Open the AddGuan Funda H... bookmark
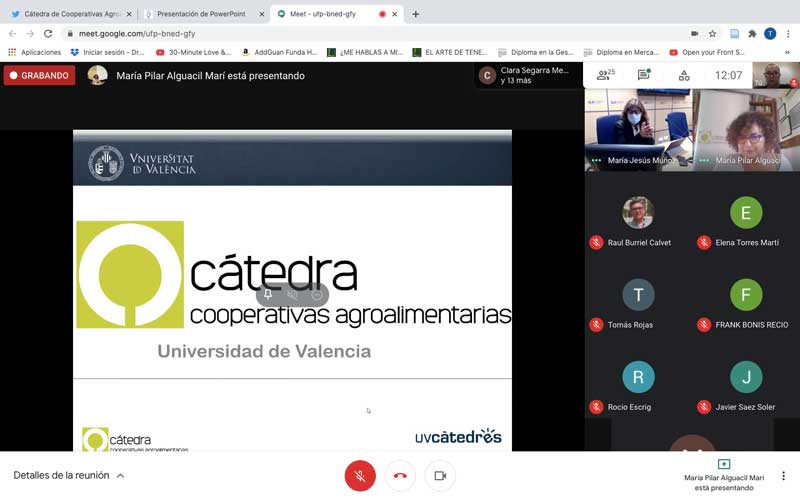Image resolution: width=800 pixels, height=500 pixels. [279, 52]
